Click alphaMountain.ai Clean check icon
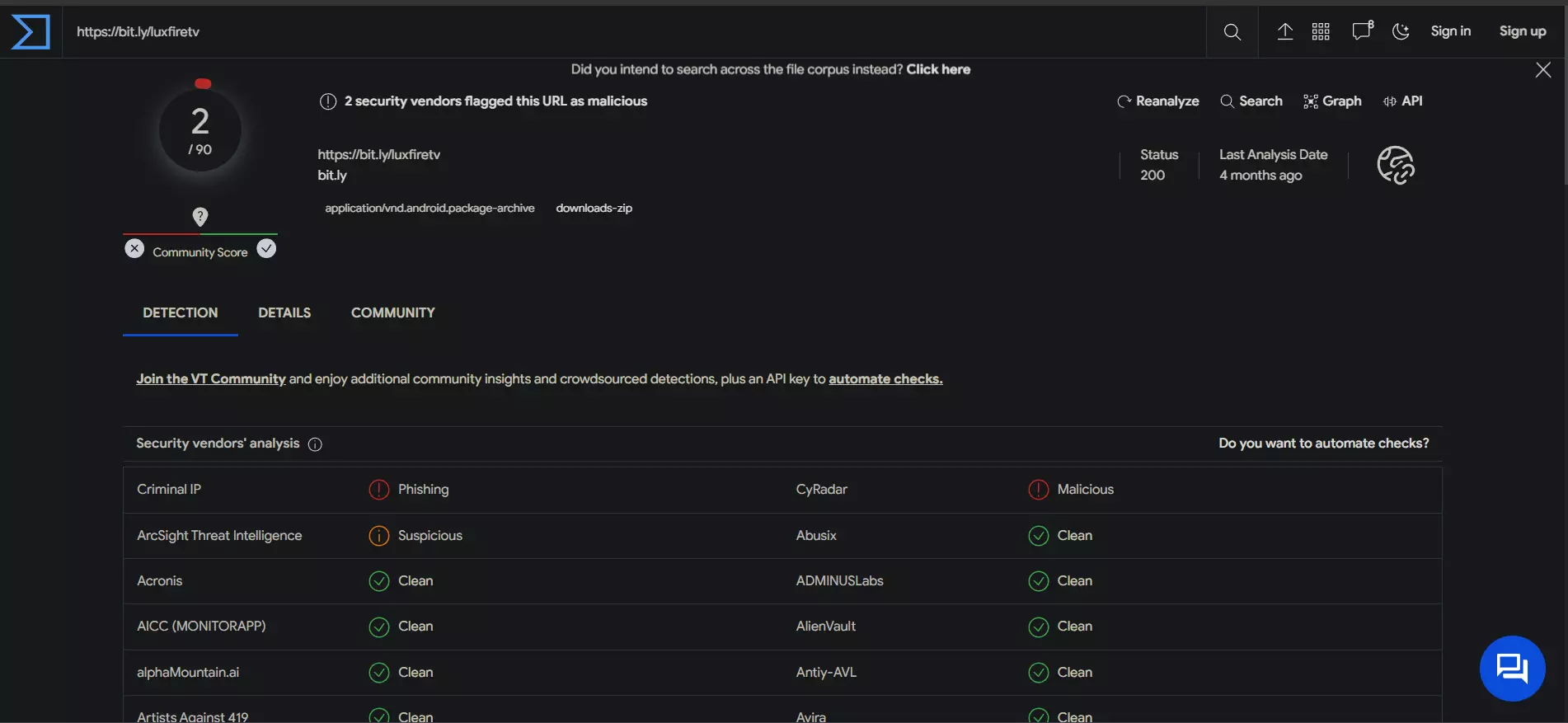The height and width of the screenshot is (723, 1568). (378, 673)
